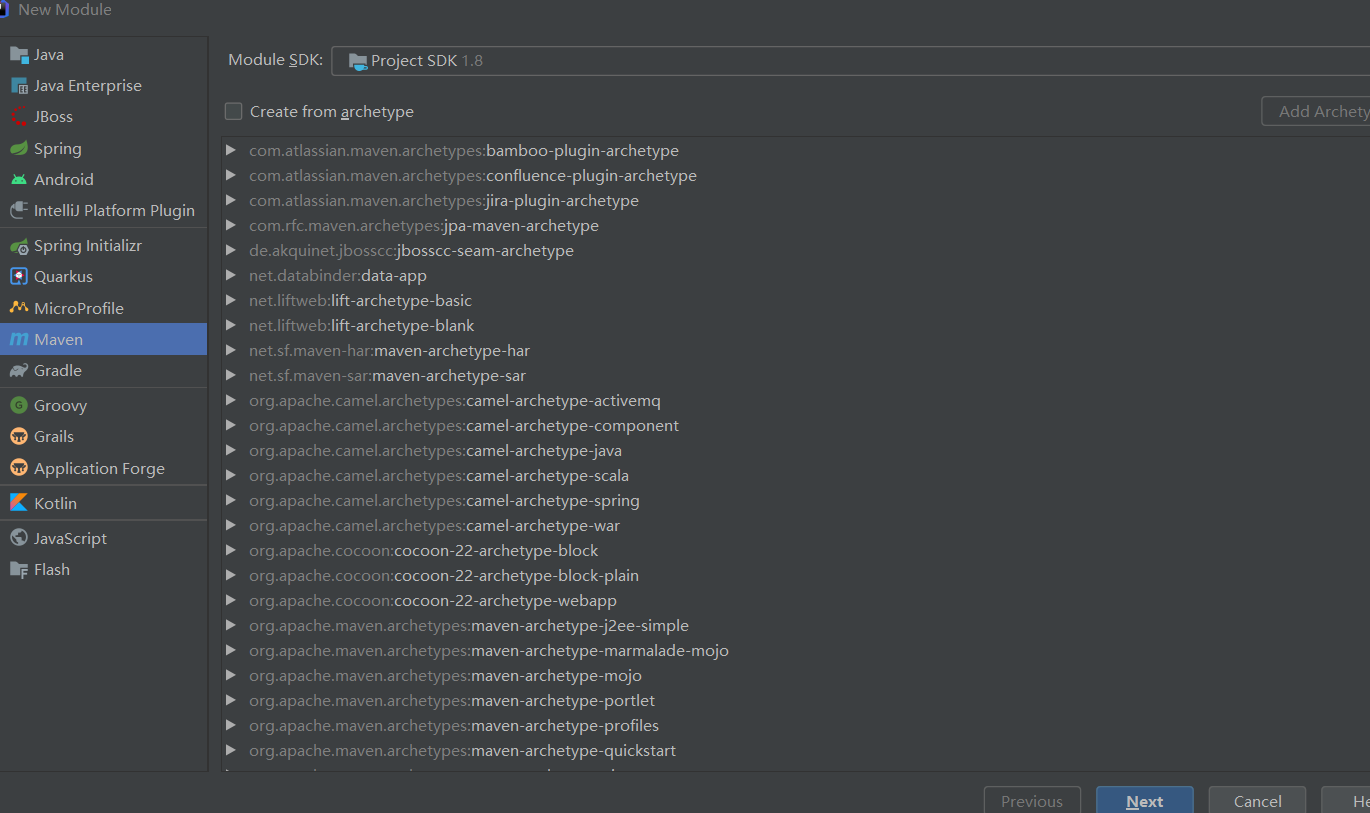Click the Gradle elephant icon
1370x813 pixels.
[x=18, y=371]
